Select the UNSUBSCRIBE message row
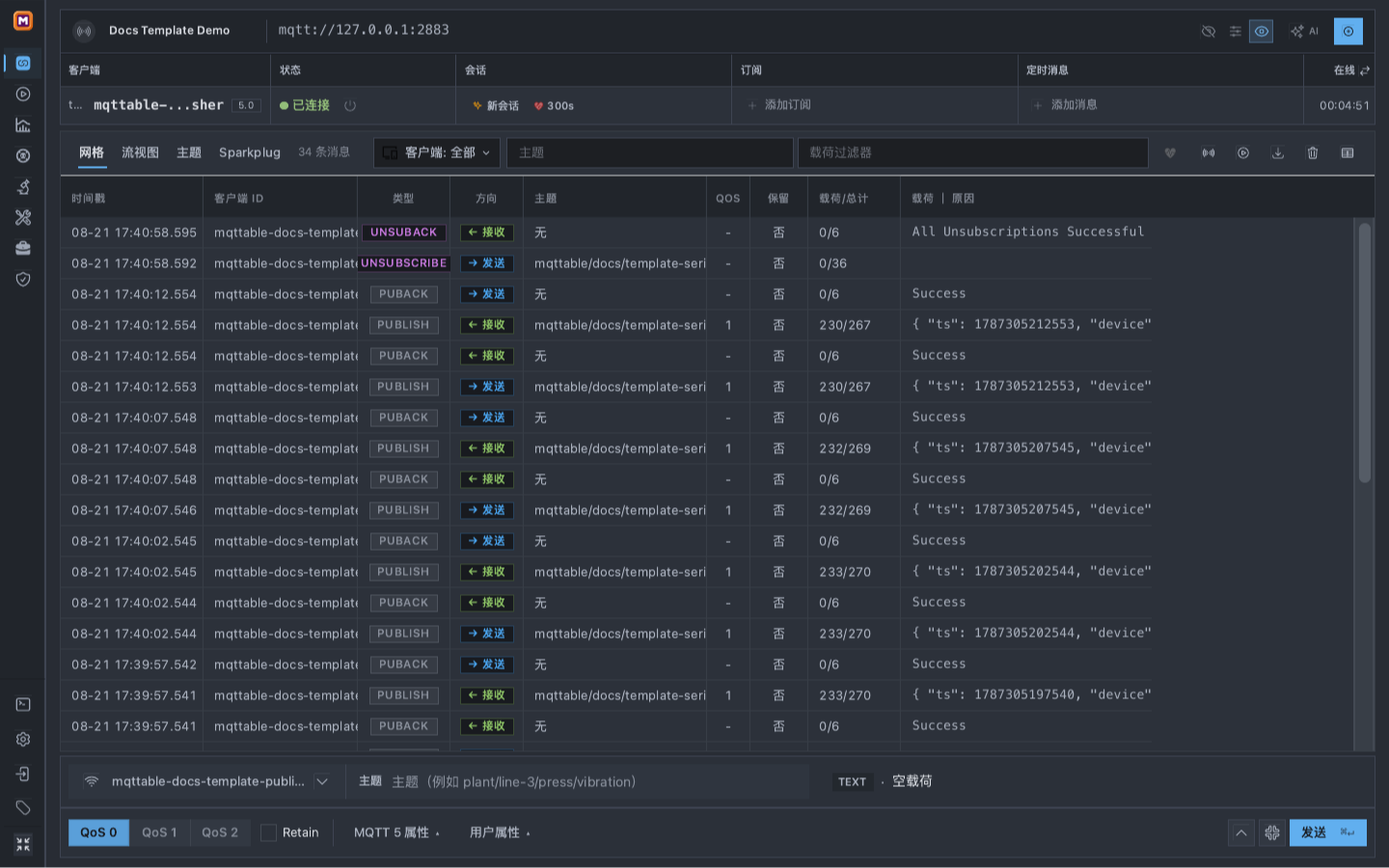Viewport: 1389px width, 868px height. point(709,263)
